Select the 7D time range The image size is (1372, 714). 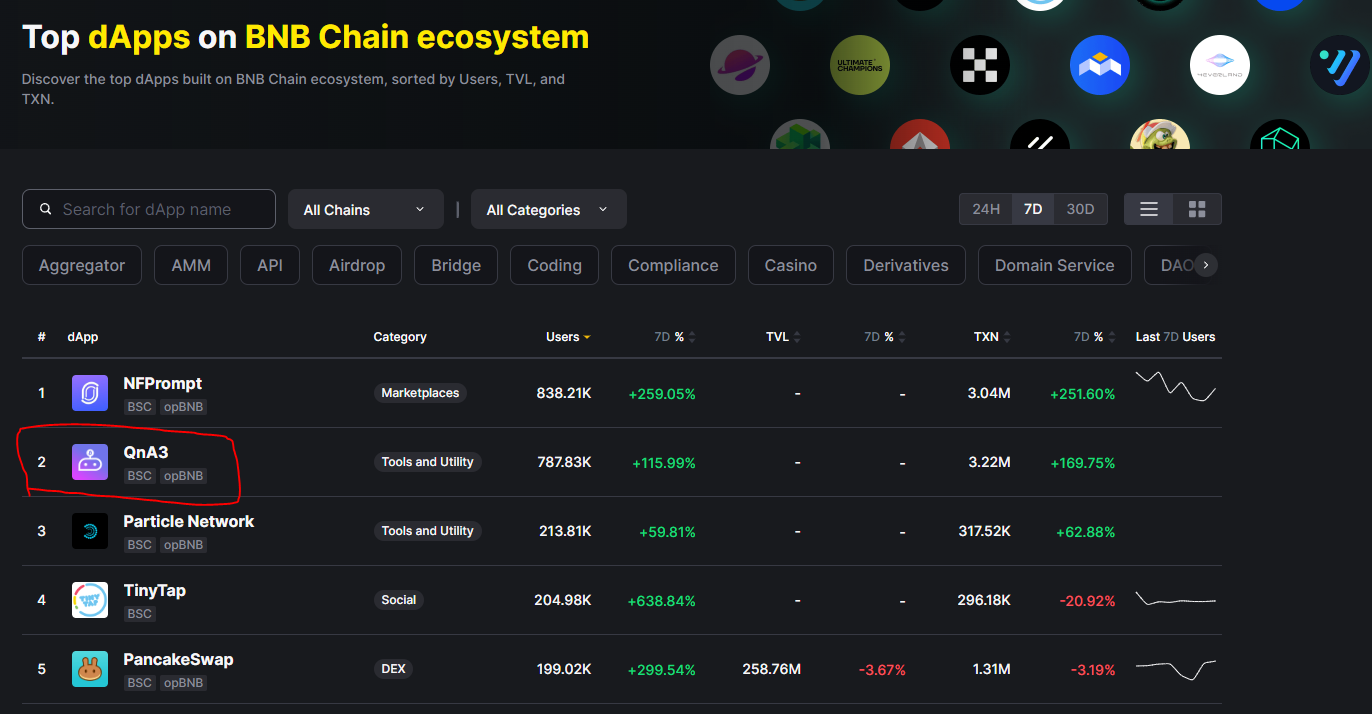[x=1033, y=209]
